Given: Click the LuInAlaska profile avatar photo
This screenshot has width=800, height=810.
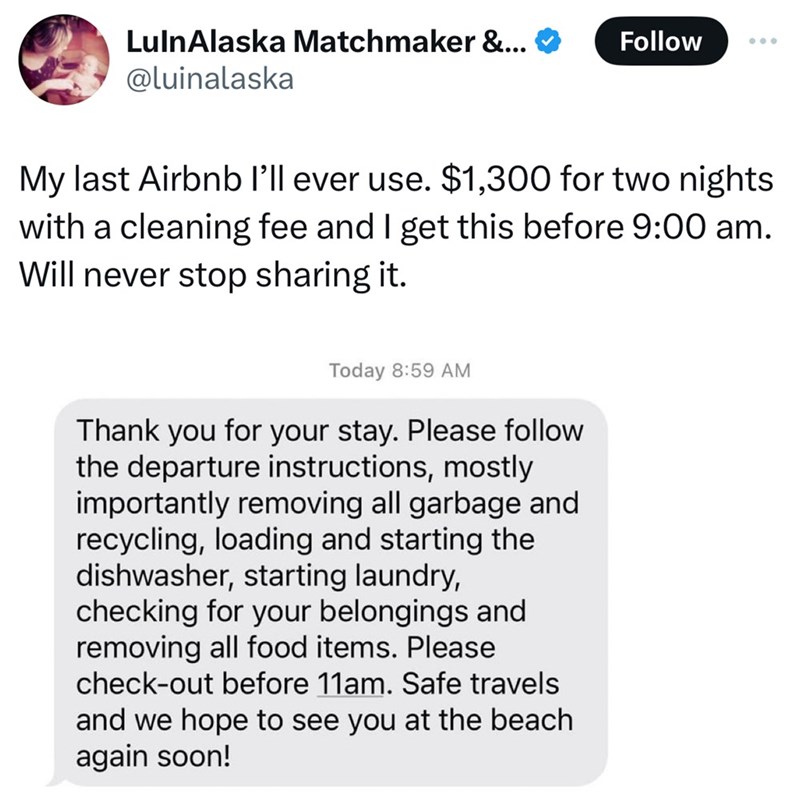Looking at the screenshot, I should click(x=63, y=60).
